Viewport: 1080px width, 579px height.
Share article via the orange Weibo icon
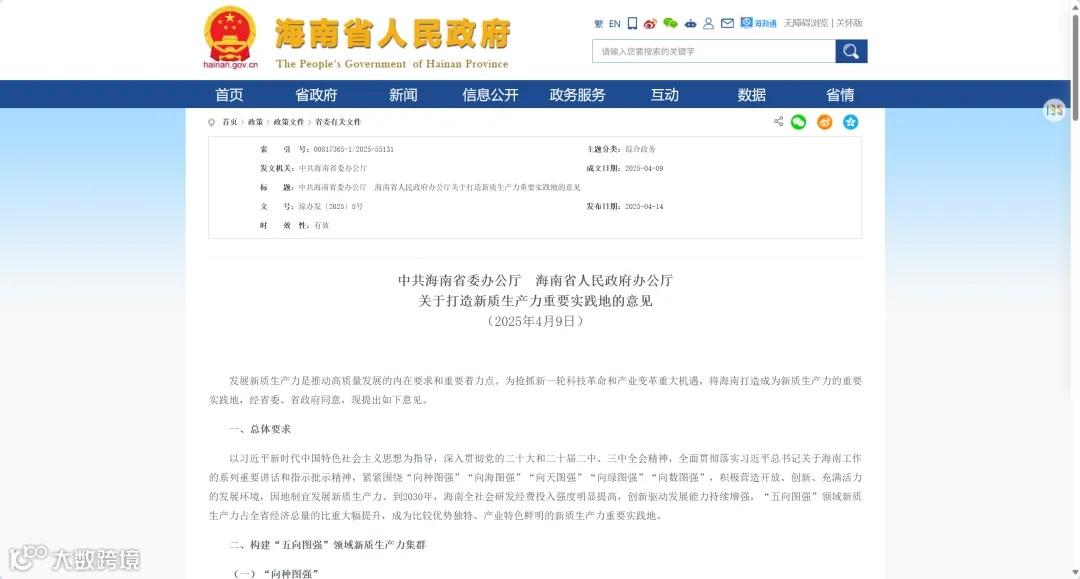pyautogui.click(x=824, y=122)
